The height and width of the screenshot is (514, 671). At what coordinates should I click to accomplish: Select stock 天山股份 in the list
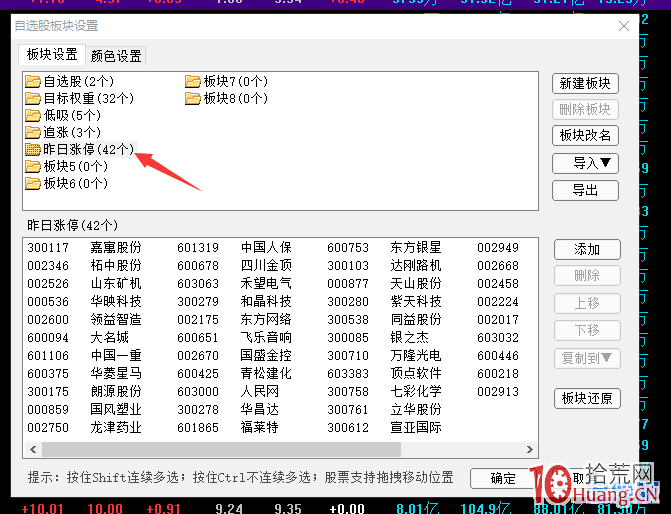click(x=416, y=283)
